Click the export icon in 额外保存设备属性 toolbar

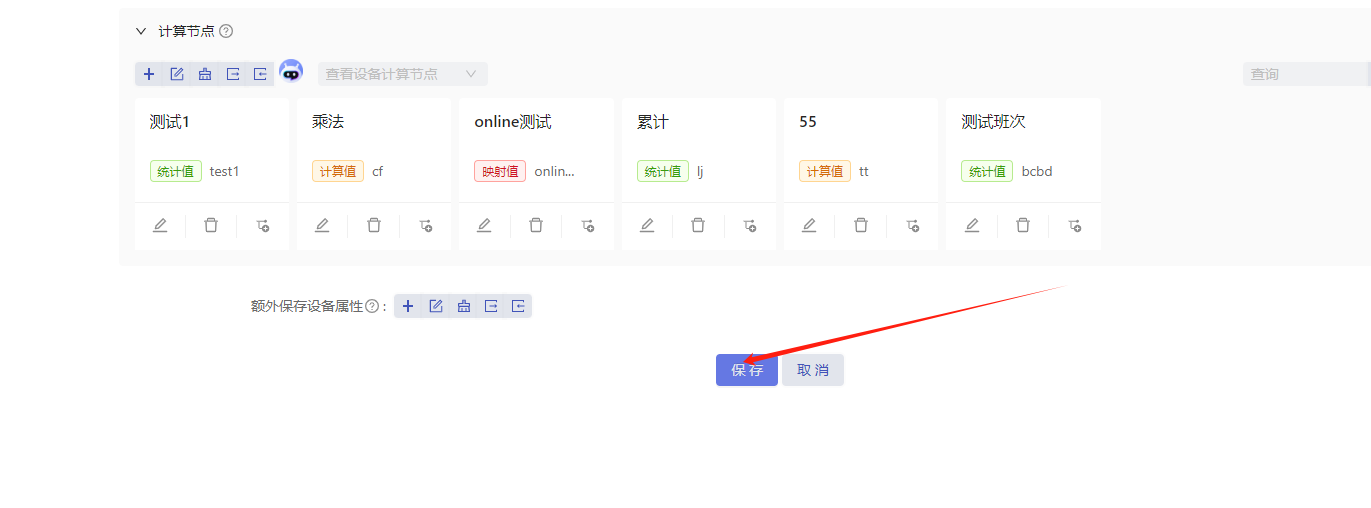click(x=491, y=306)
